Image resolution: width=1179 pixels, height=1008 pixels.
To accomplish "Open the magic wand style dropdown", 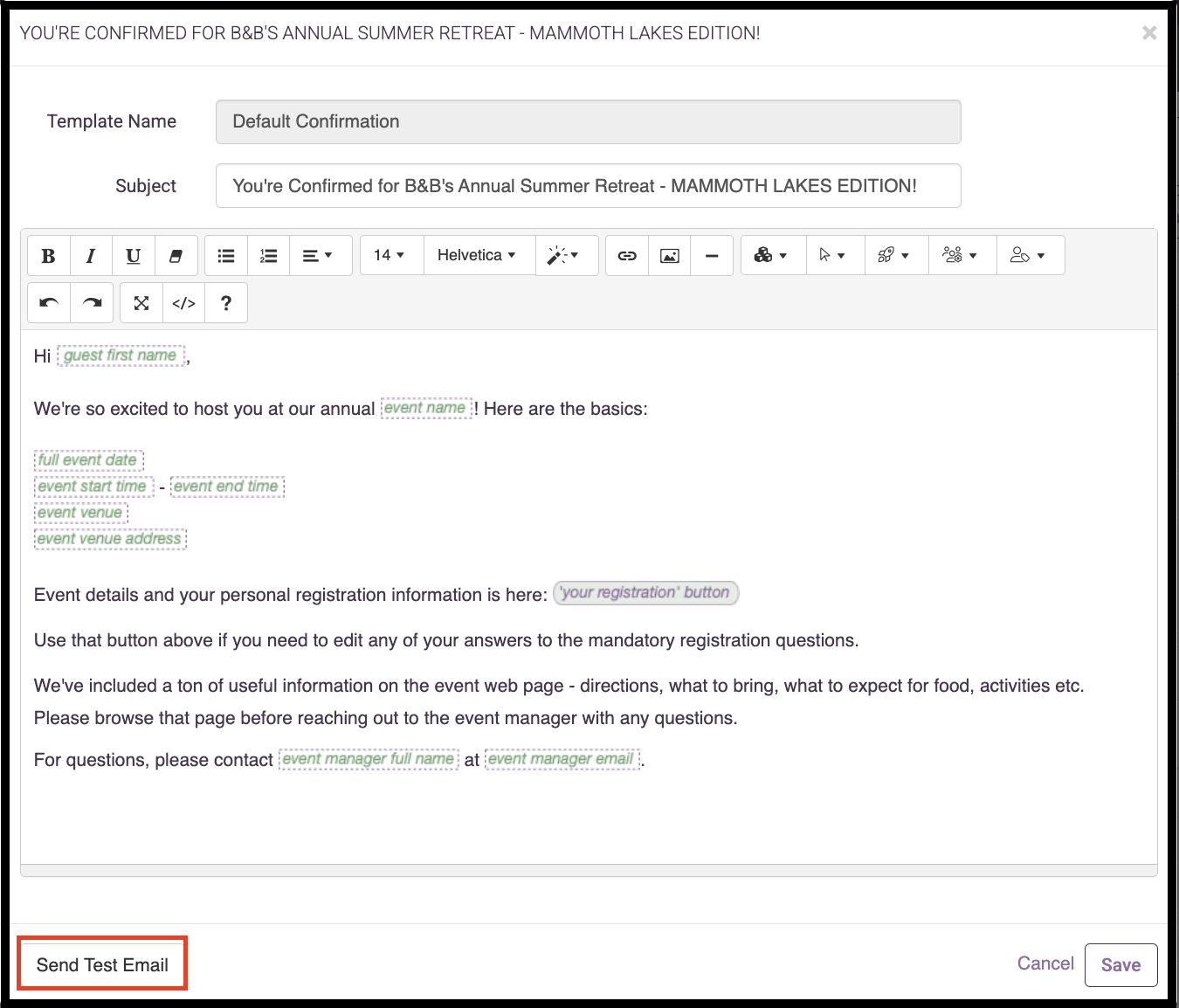I will 567,256.
